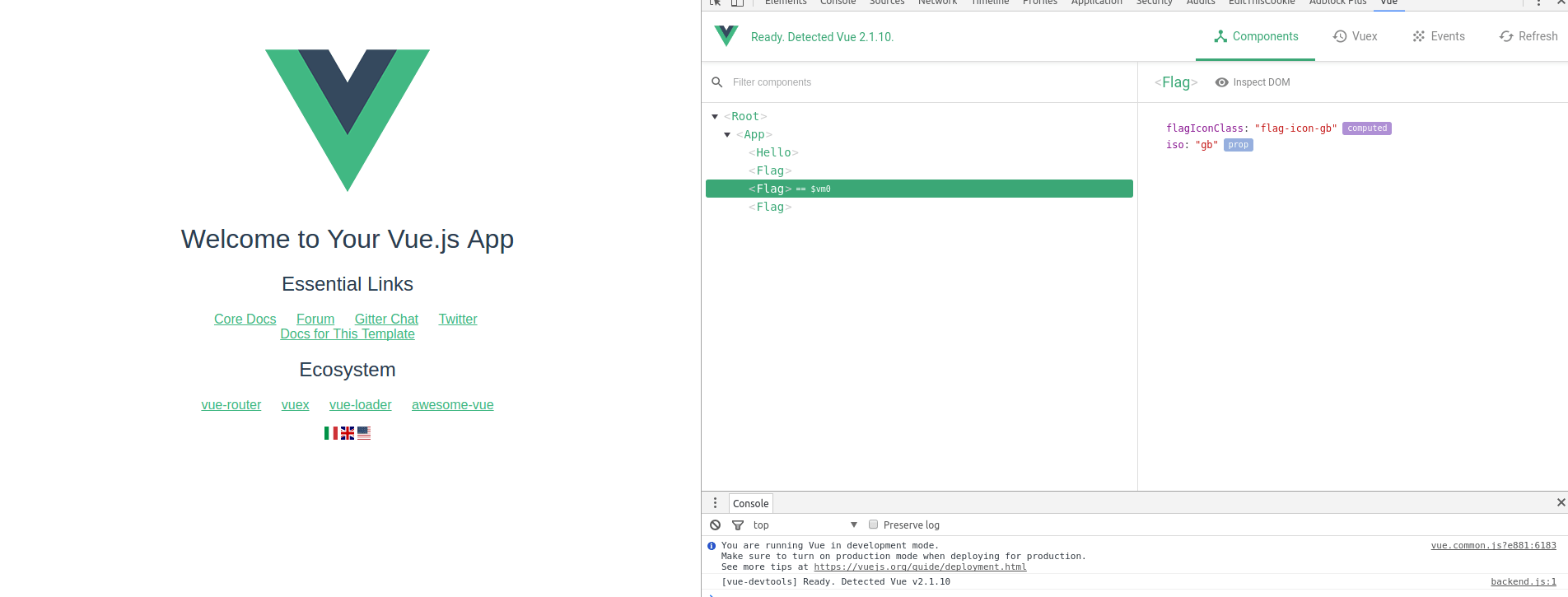Open the Forum link

[315, 319]
